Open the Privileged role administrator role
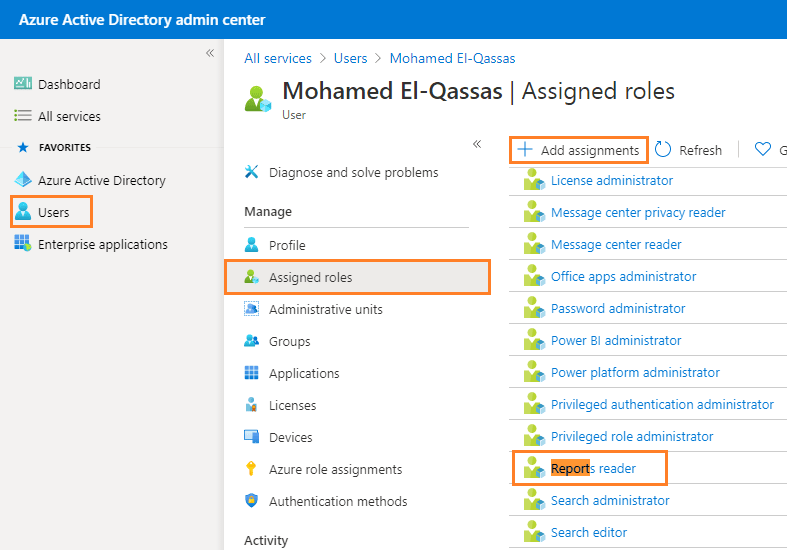This screenshot has height=550, width=787. click(632, 437)
